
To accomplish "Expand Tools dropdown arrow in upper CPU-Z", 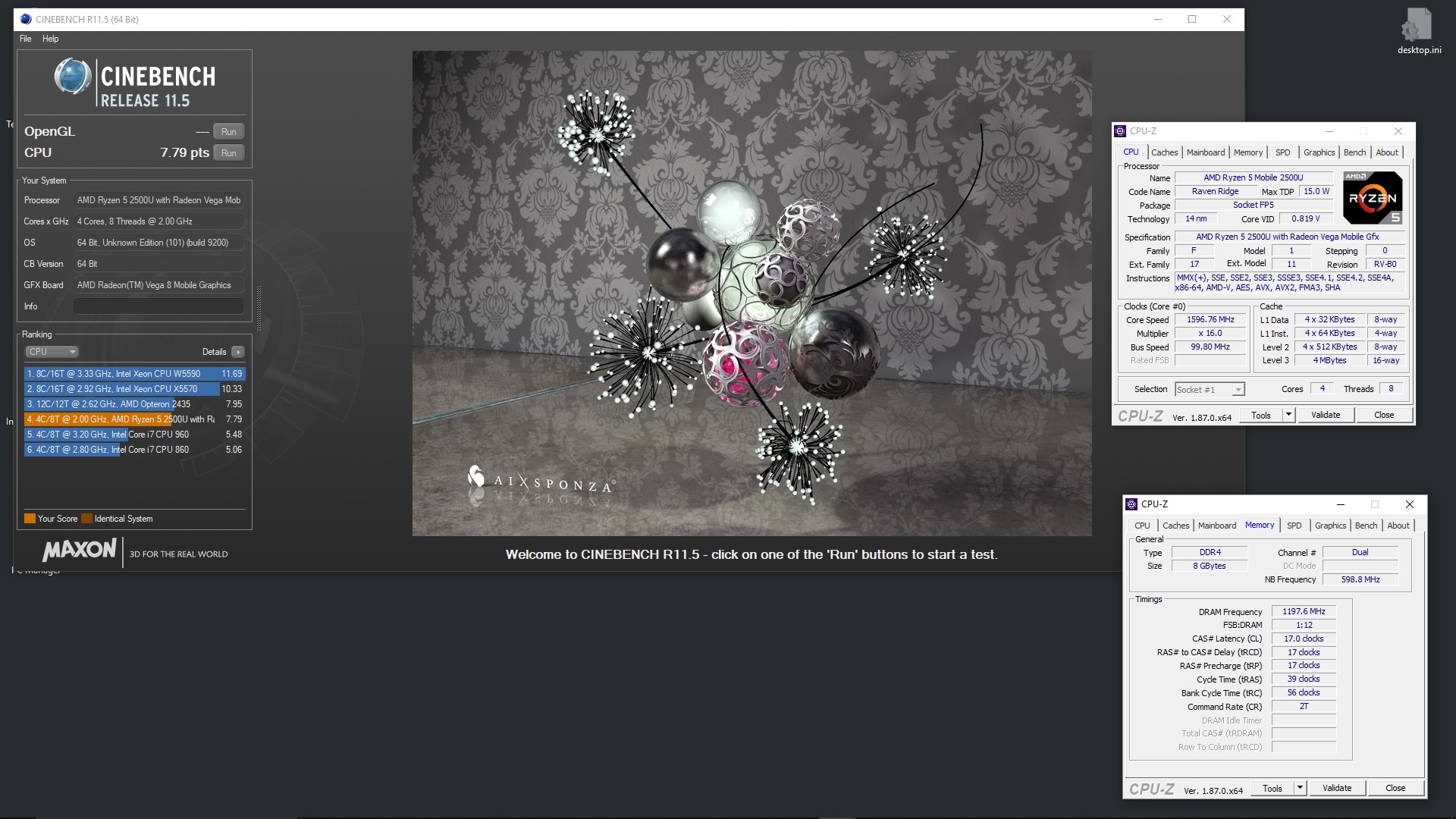I will click(1288, 415).
